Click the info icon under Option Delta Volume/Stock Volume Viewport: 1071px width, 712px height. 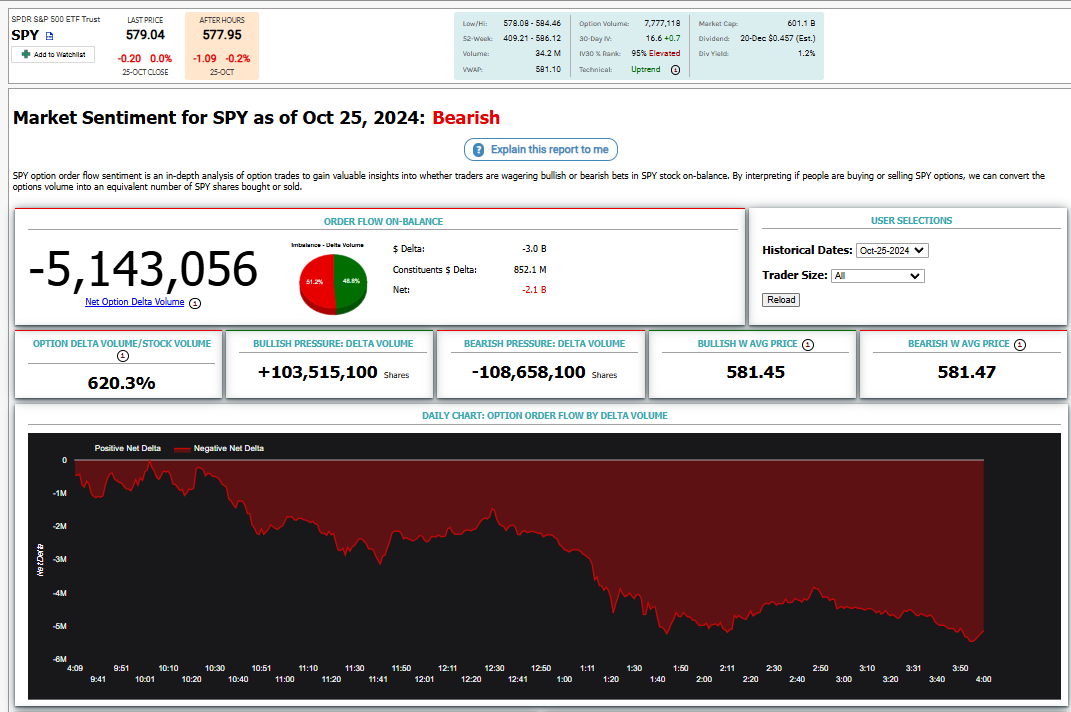click(123, 356)
